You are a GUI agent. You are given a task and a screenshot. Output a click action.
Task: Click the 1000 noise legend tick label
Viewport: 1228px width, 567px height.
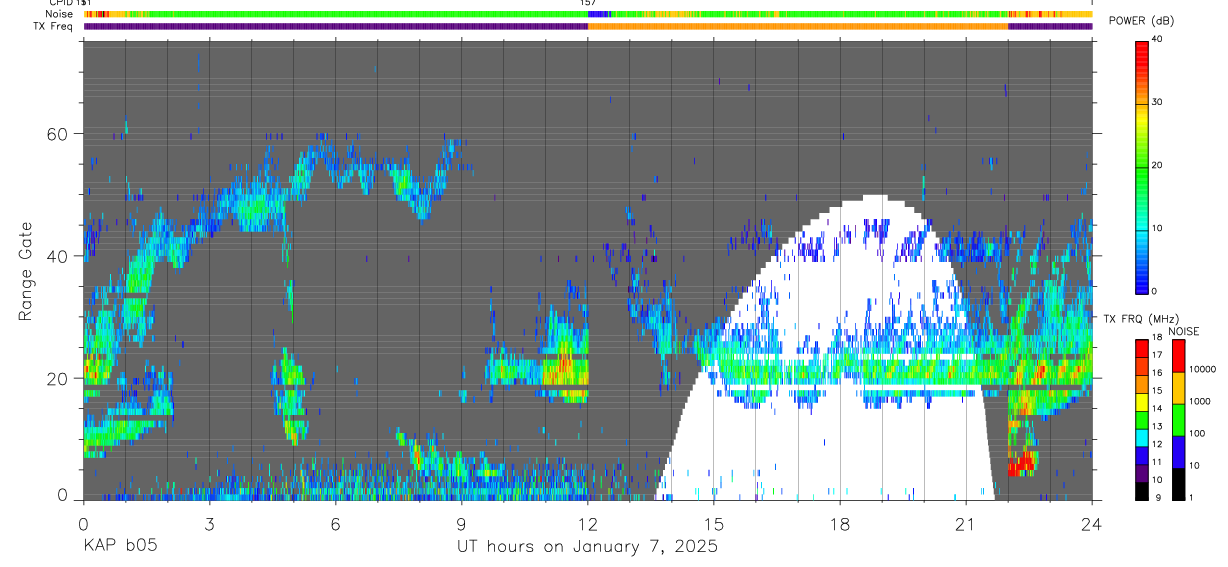(x=1199, y=401)
